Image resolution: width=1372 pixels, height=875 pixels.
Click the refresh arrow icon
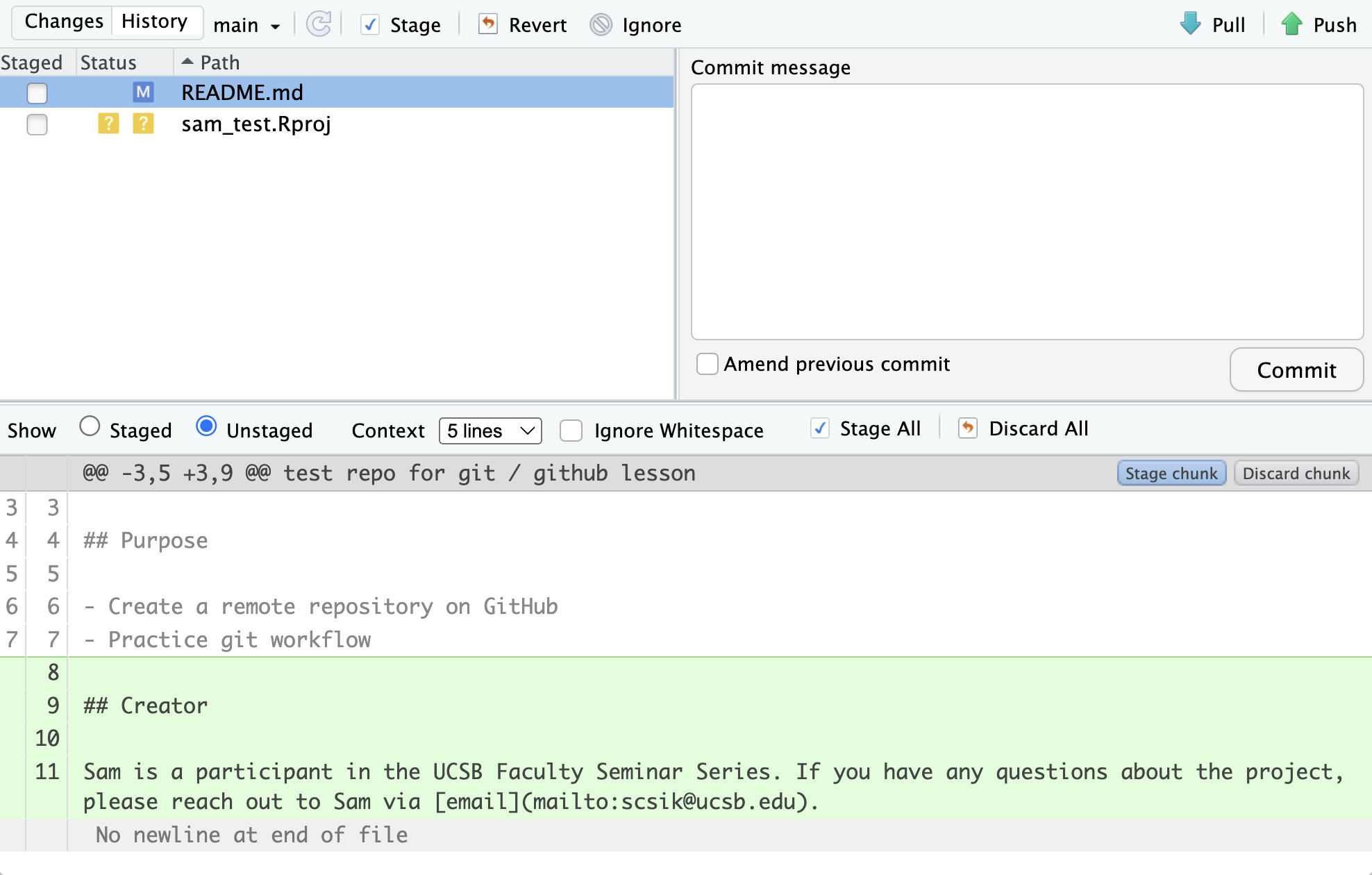coord(319,24)
